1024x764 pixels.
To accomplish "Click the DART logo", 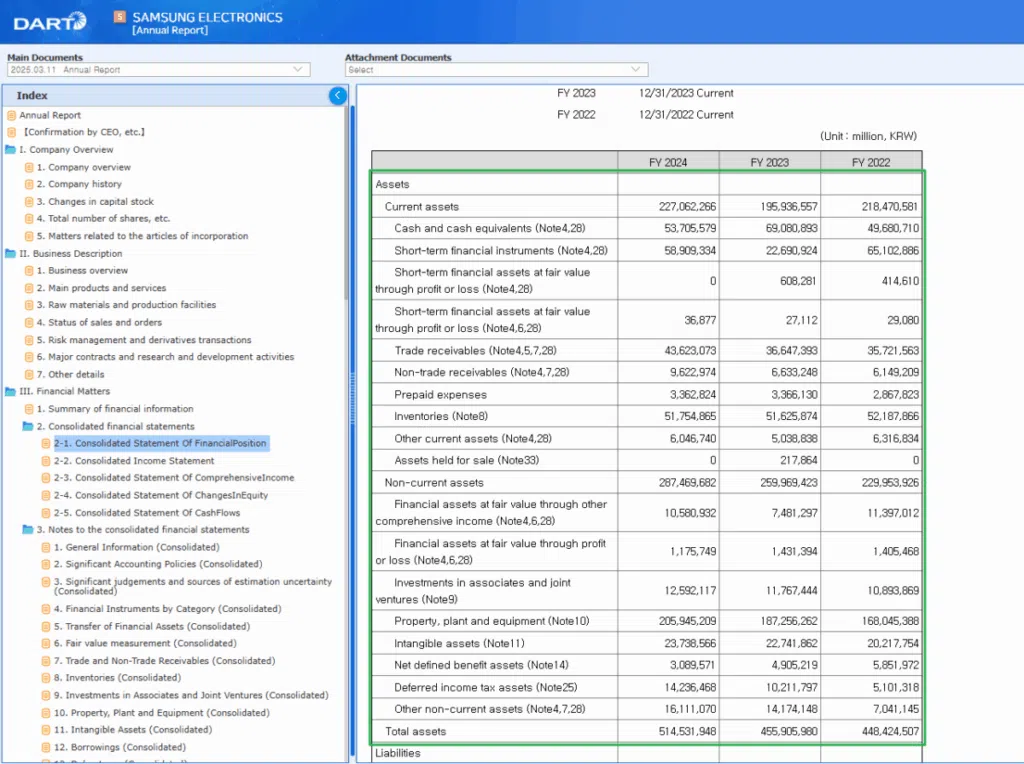I will [x=49, y=21].
